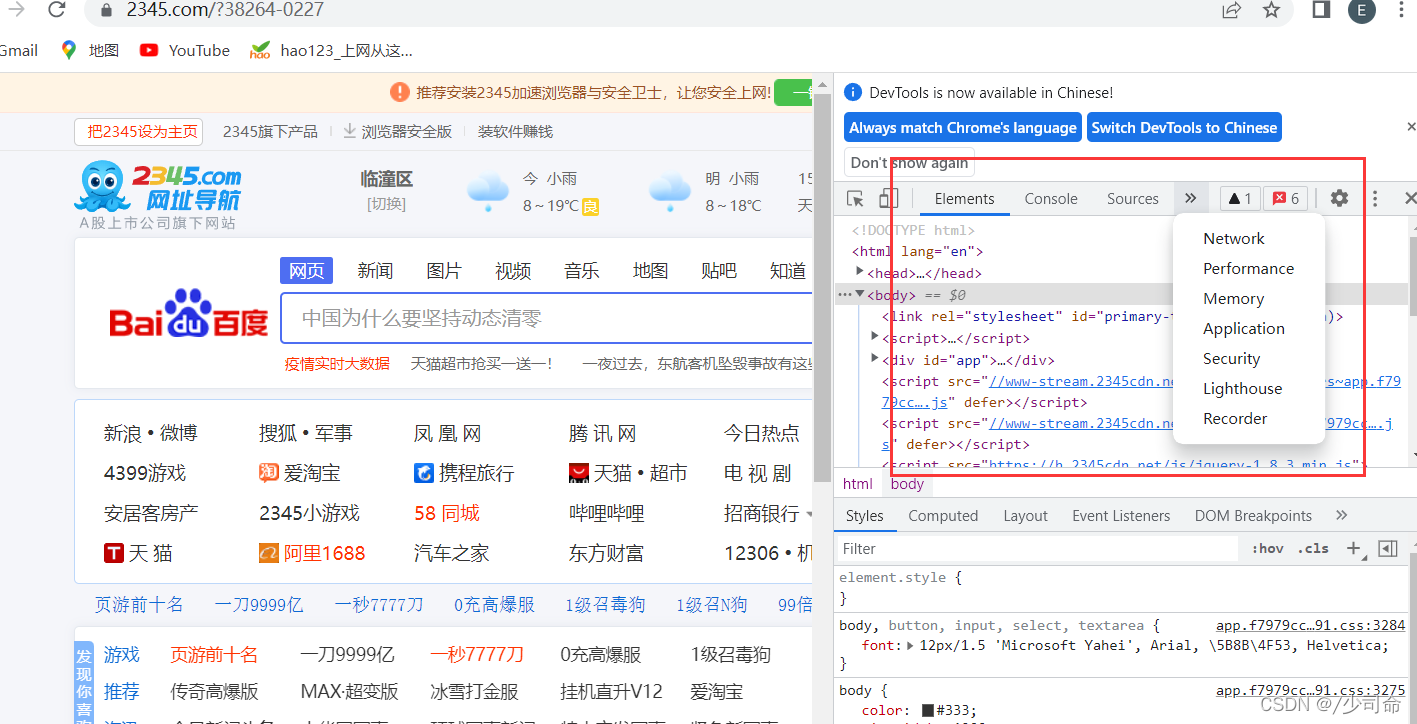Screen dimensions: 1417x724
Task: Click the profile avatar E
Action: [x=1361, y=9]
